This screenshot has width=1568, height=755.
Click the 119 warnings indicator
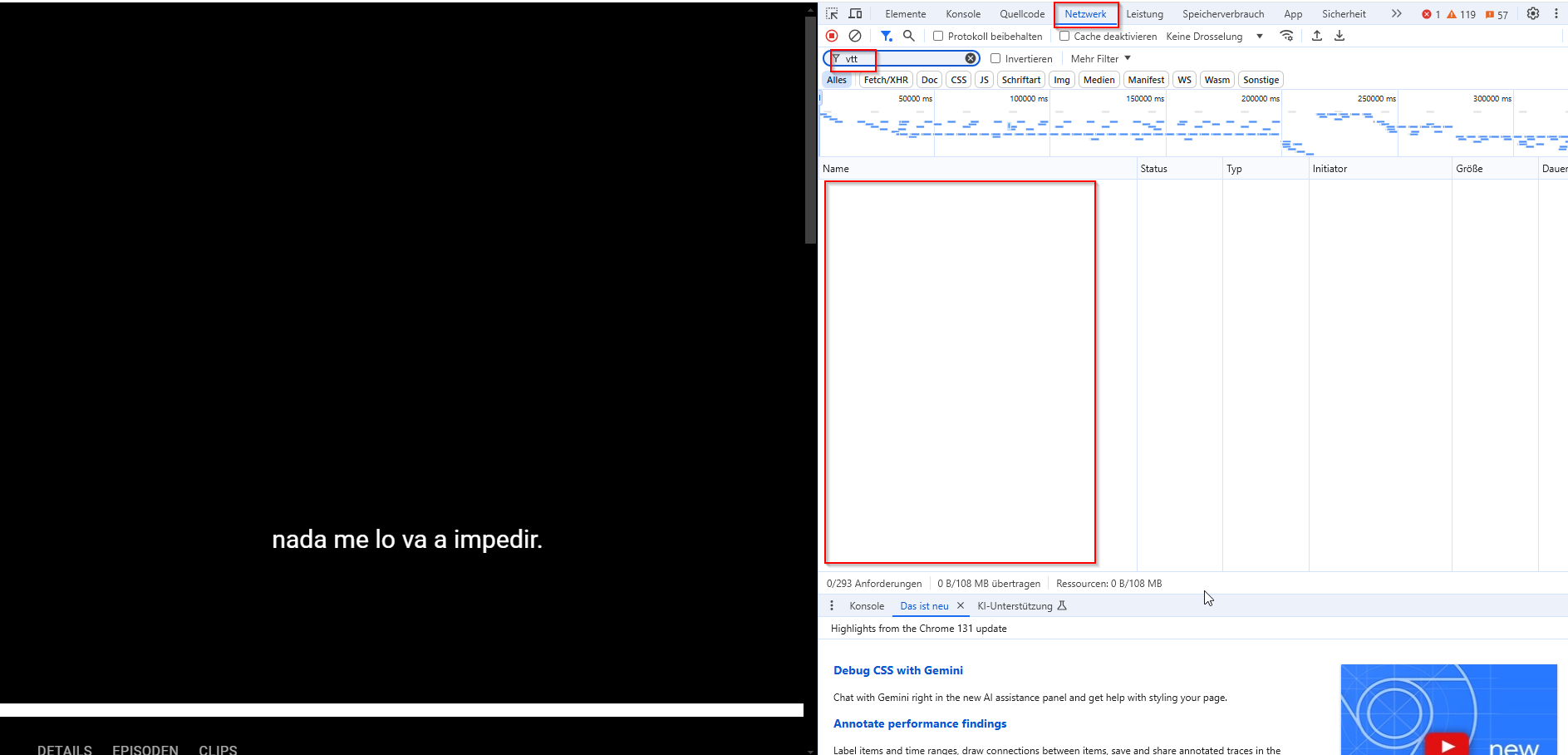[x=1462, y=14]
